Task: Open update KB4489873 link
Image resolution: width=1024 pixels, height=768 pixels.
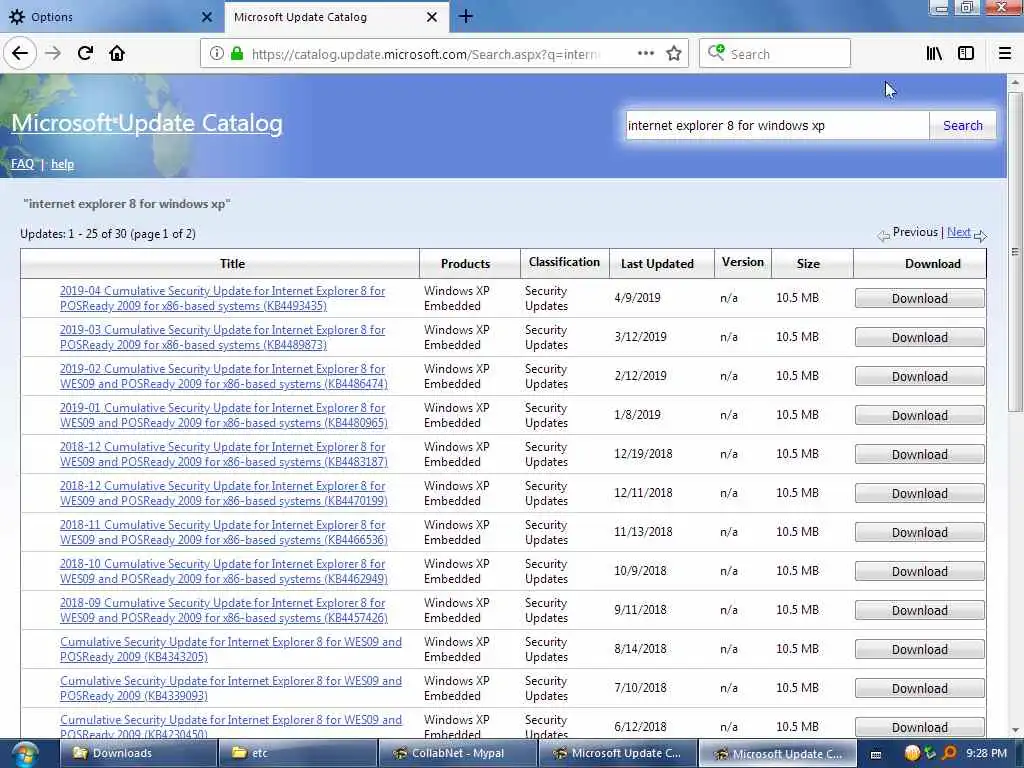Action: [222, 338]
